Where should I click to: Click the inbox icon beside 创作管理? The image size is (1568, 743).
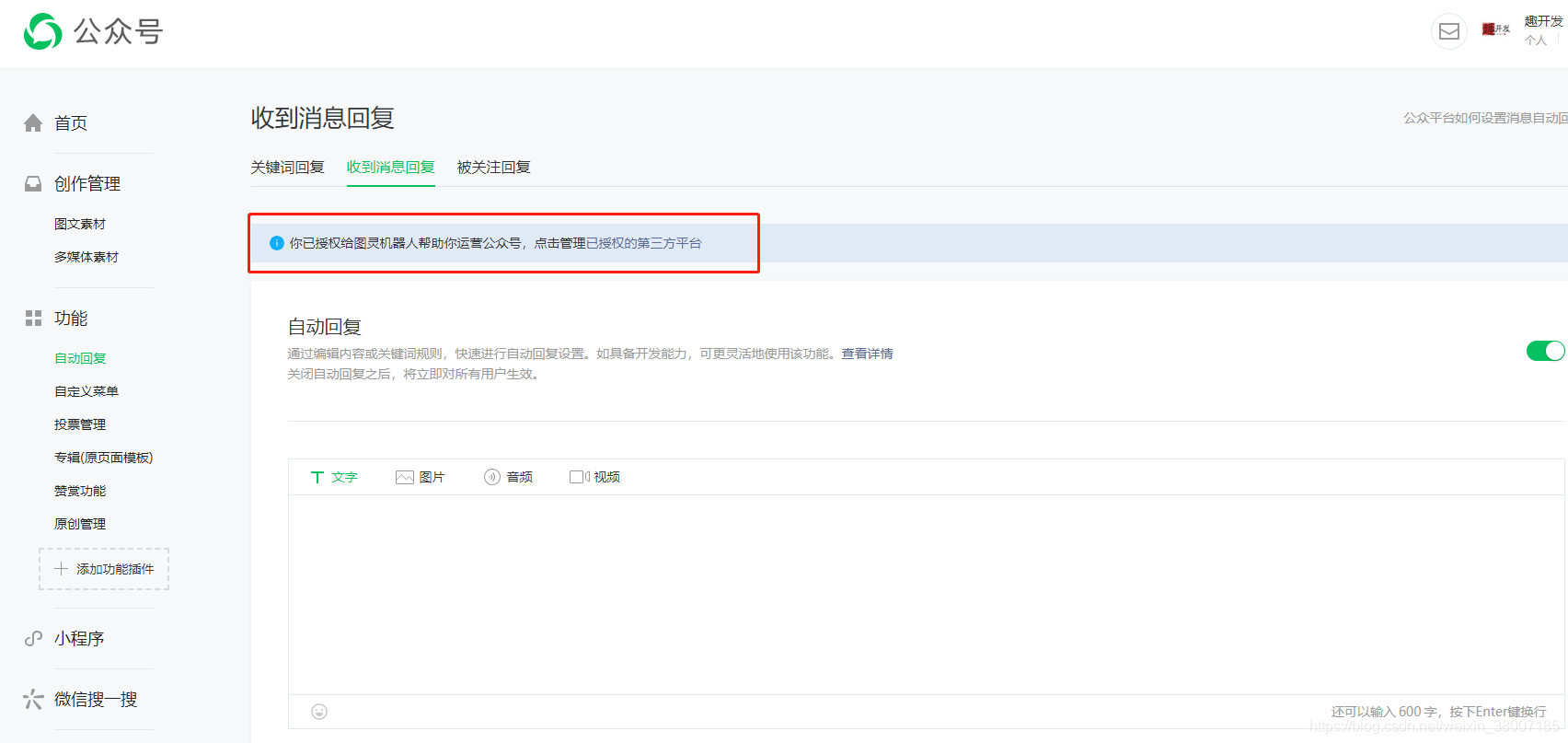coord(33,184)
